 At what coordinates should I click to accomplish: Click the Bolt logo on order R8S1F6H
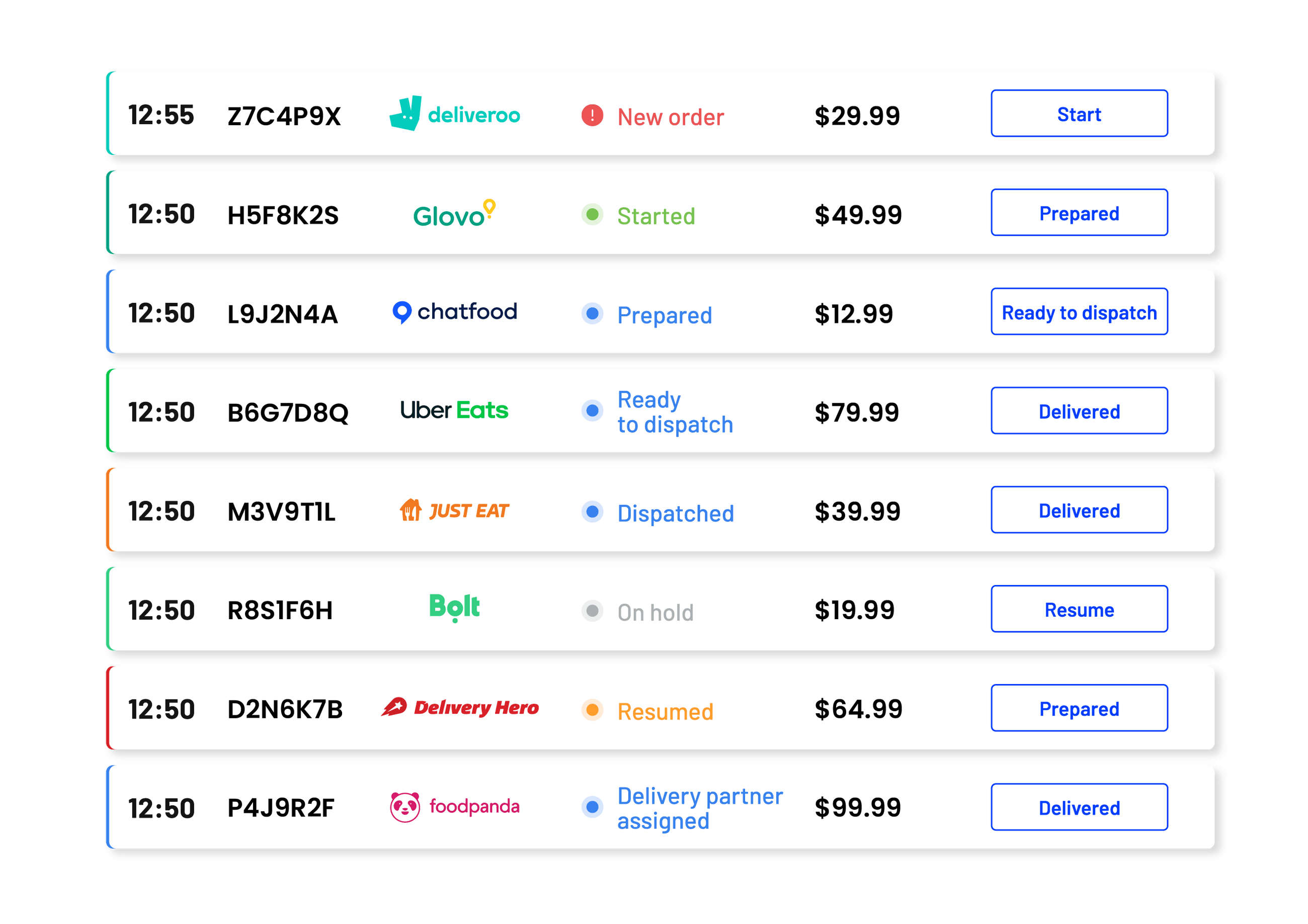[x=454, y=607]
